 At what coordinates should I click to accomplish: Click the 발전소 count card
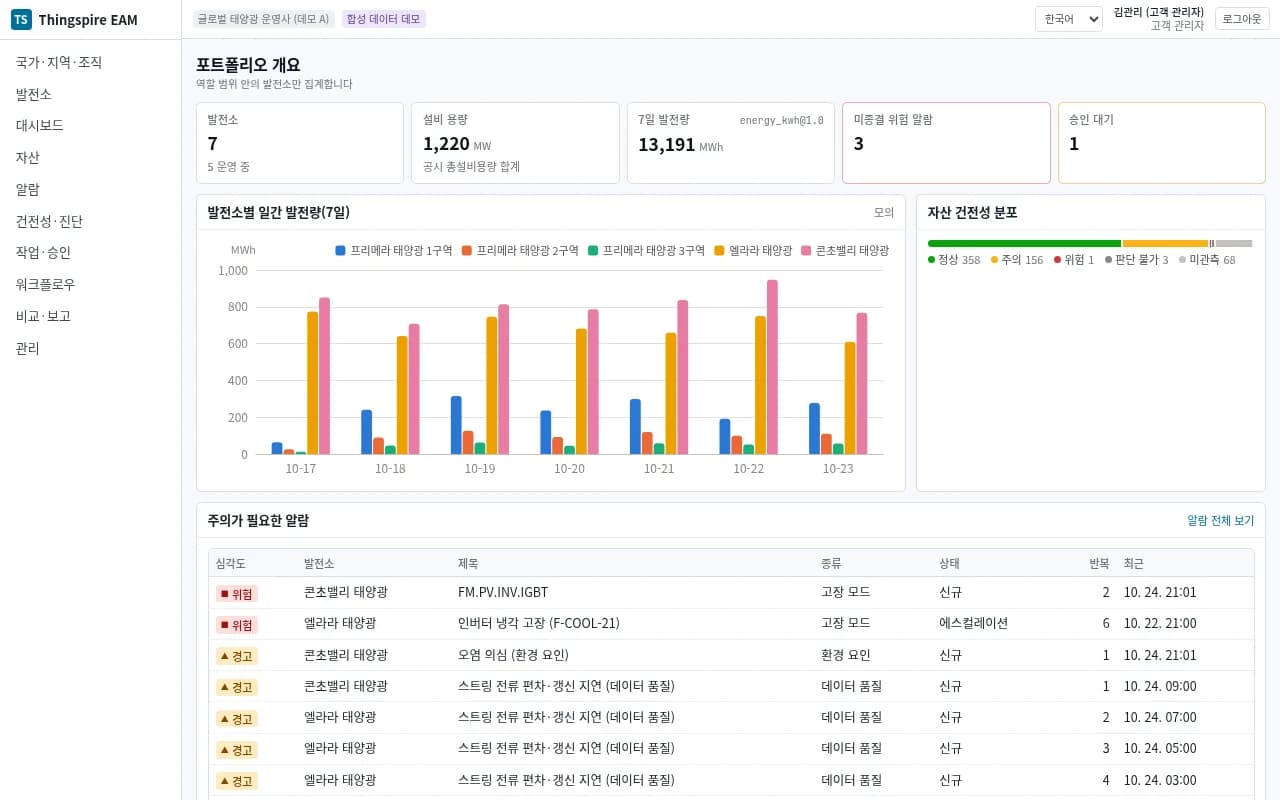300,143
